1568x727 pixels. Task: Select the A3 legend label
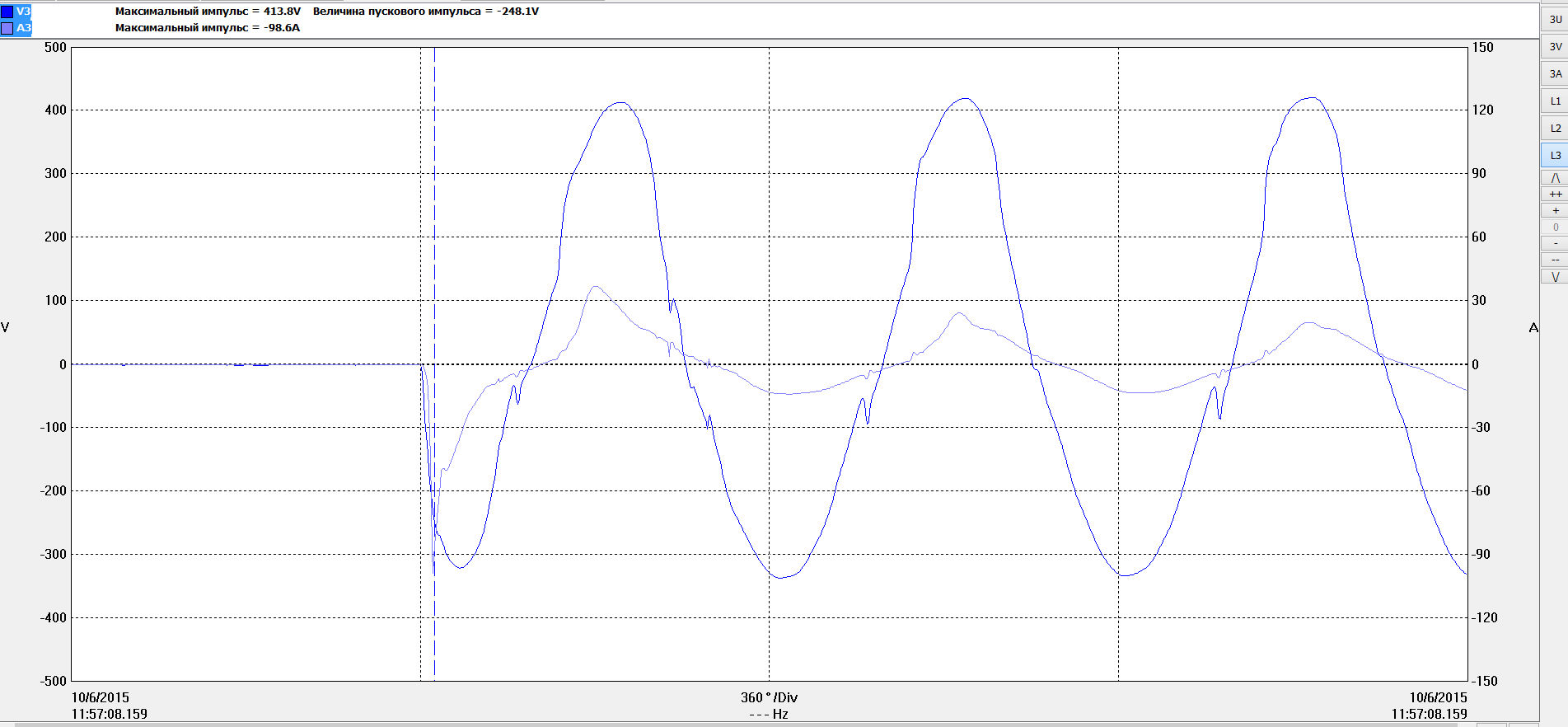(23, 28)
